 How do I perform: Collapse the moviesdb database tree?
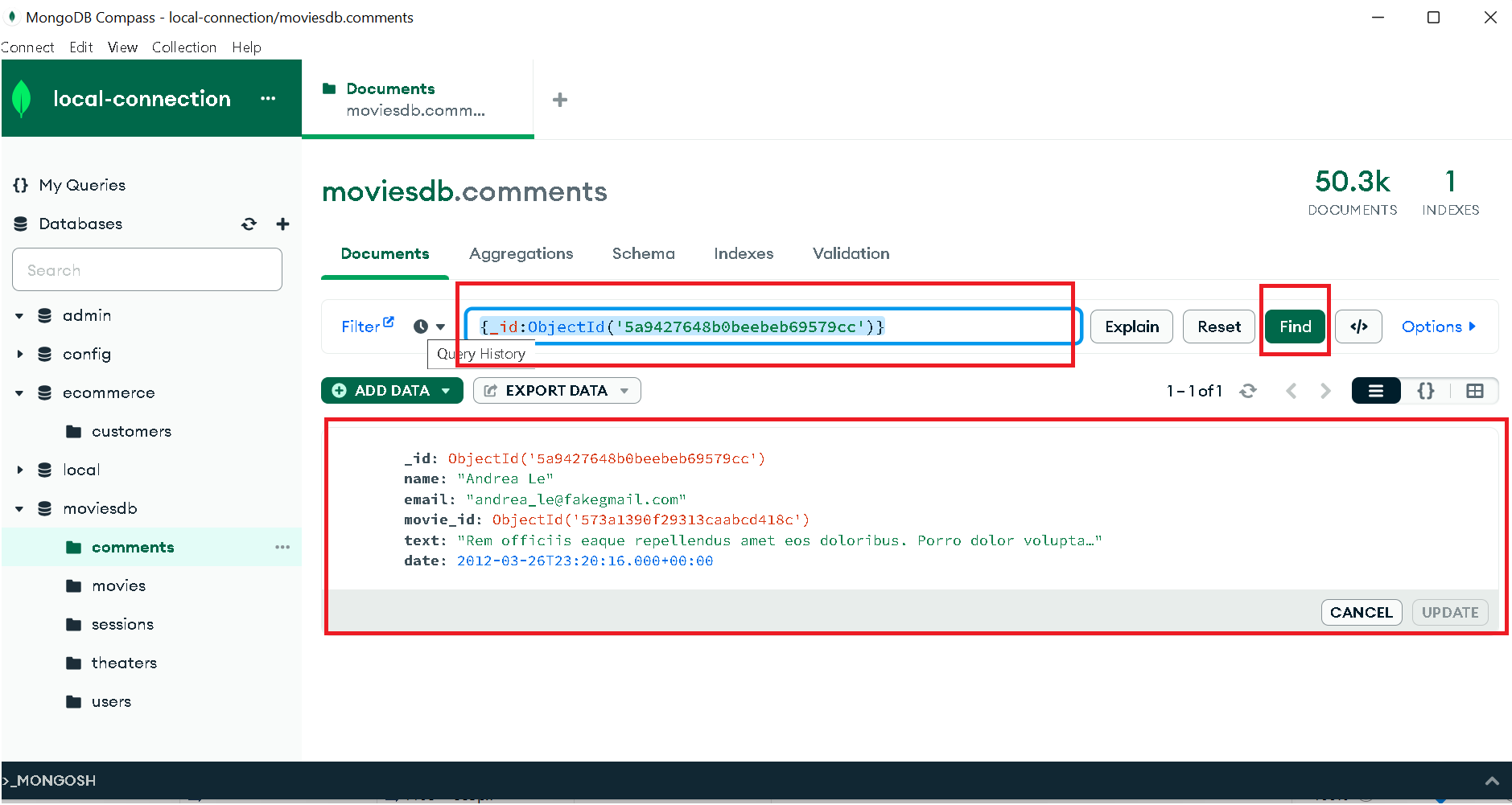pos(19,509)
